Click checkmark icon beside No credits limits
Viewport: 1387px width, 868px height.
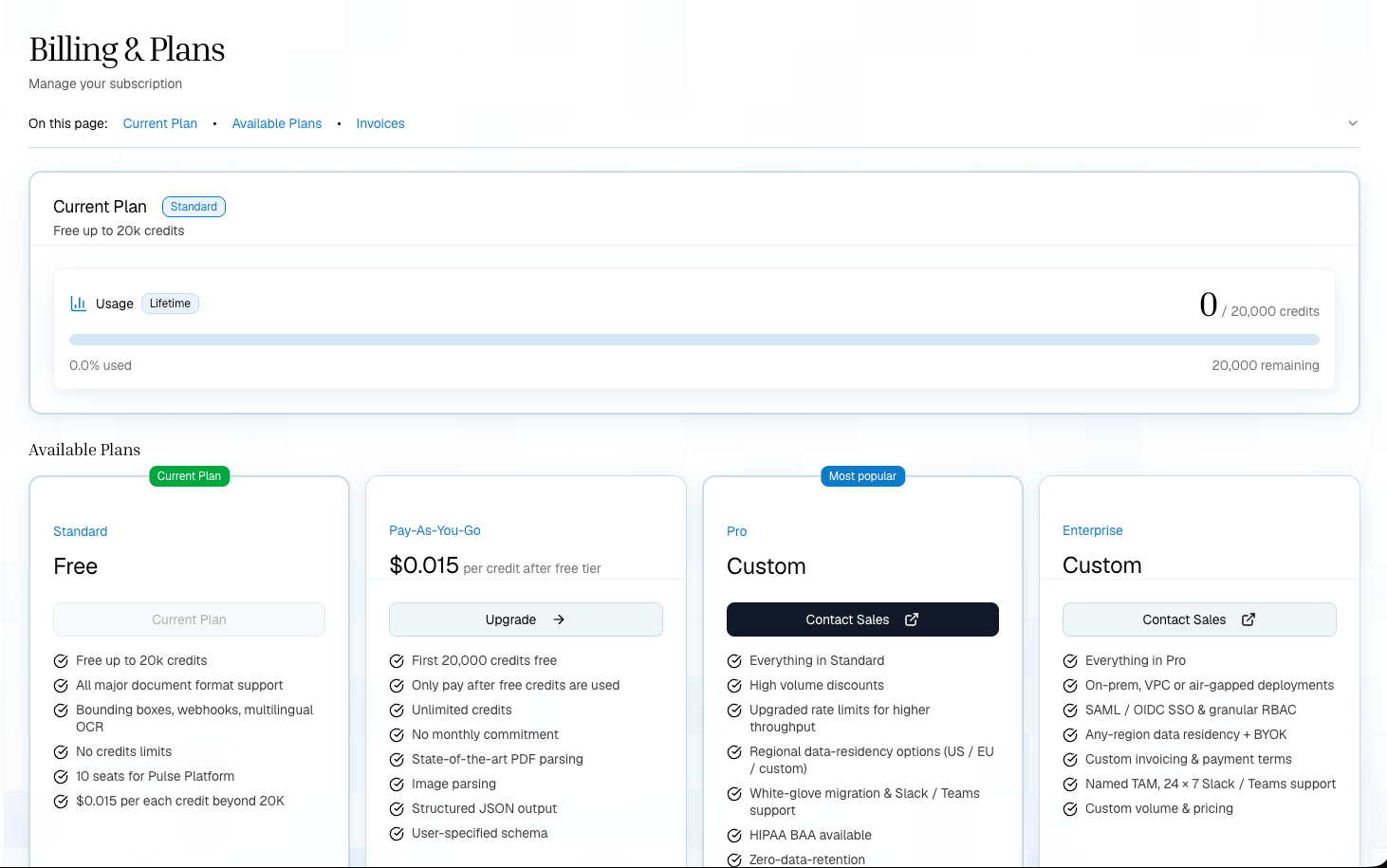click(61, 752)
